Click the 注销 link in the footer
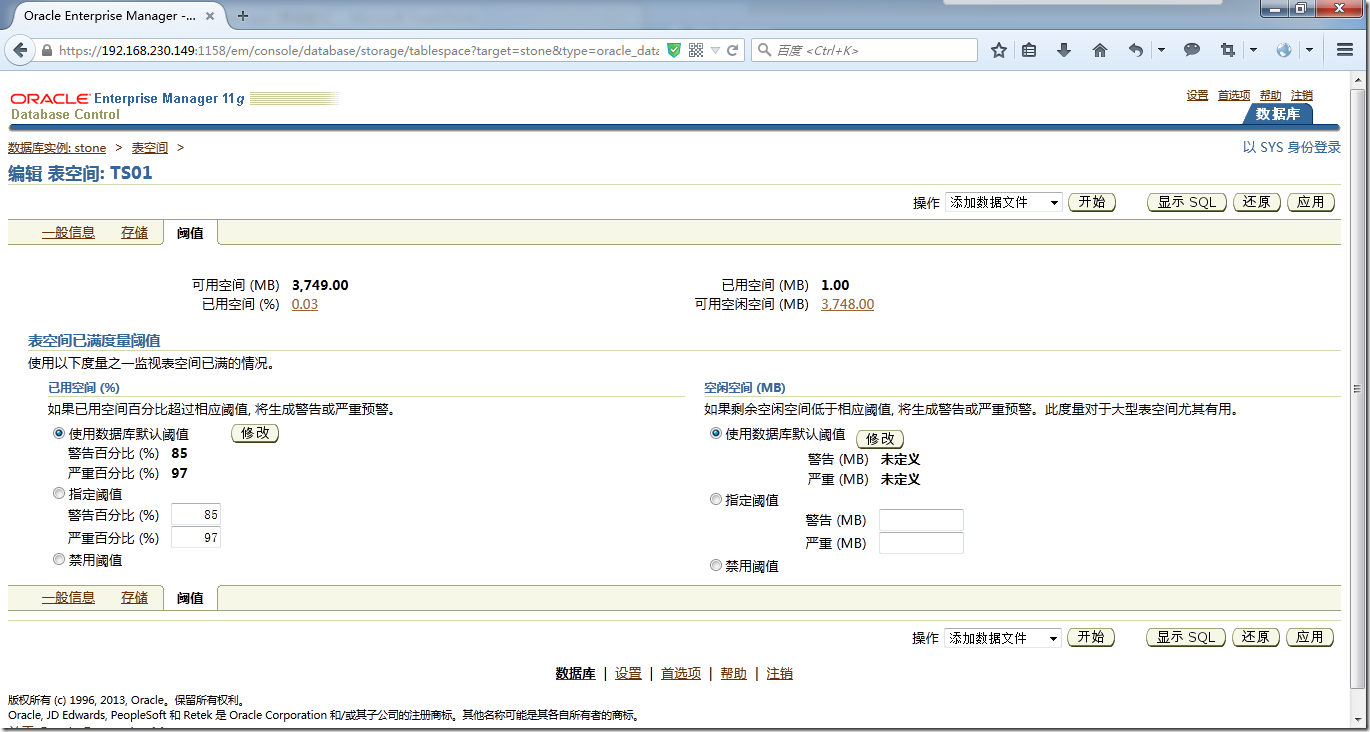Viewport: 1370px width, 732px height. [779, 674]
